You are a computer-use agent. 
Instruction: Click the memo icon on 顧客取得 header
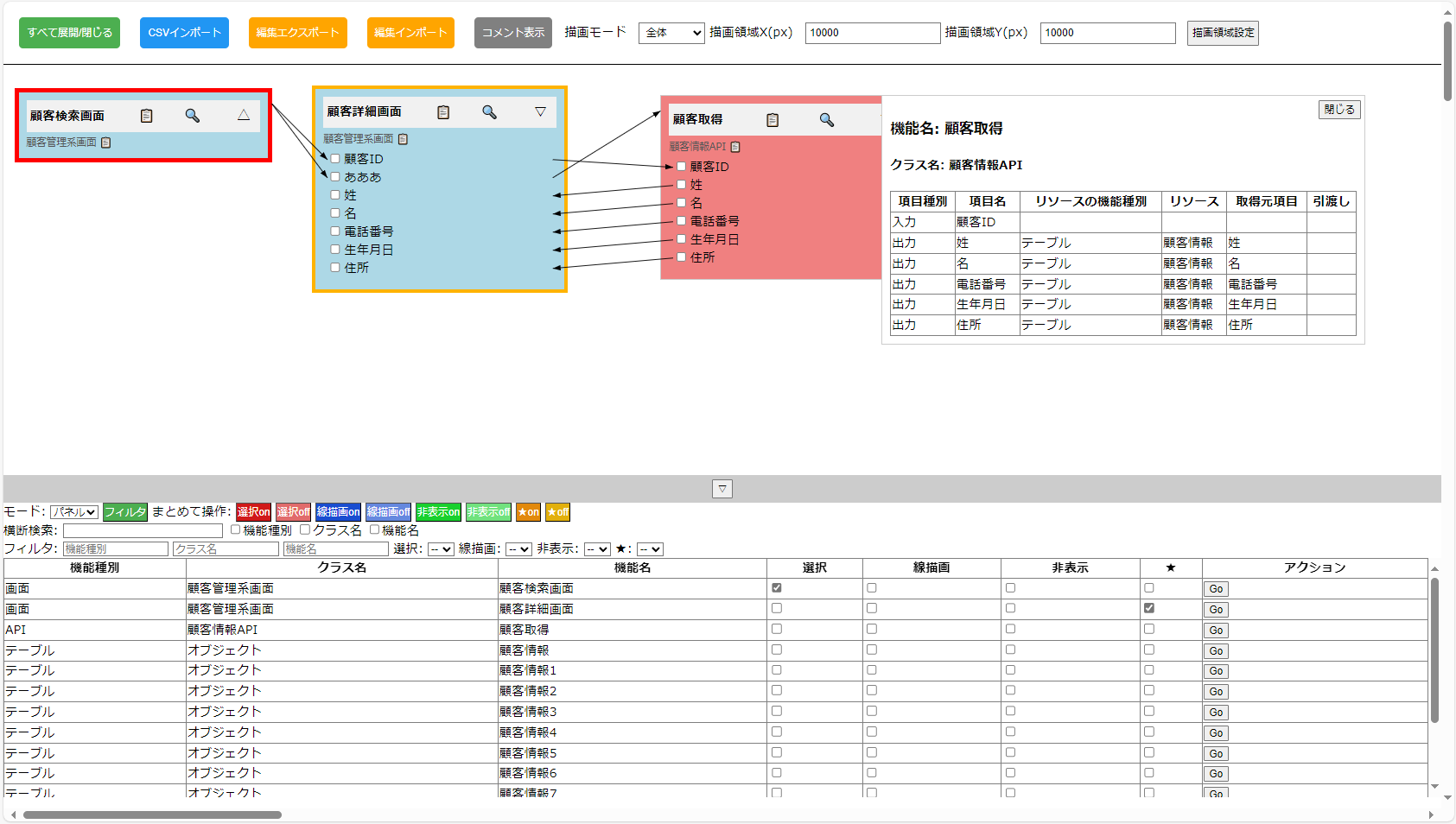point(773,119)
